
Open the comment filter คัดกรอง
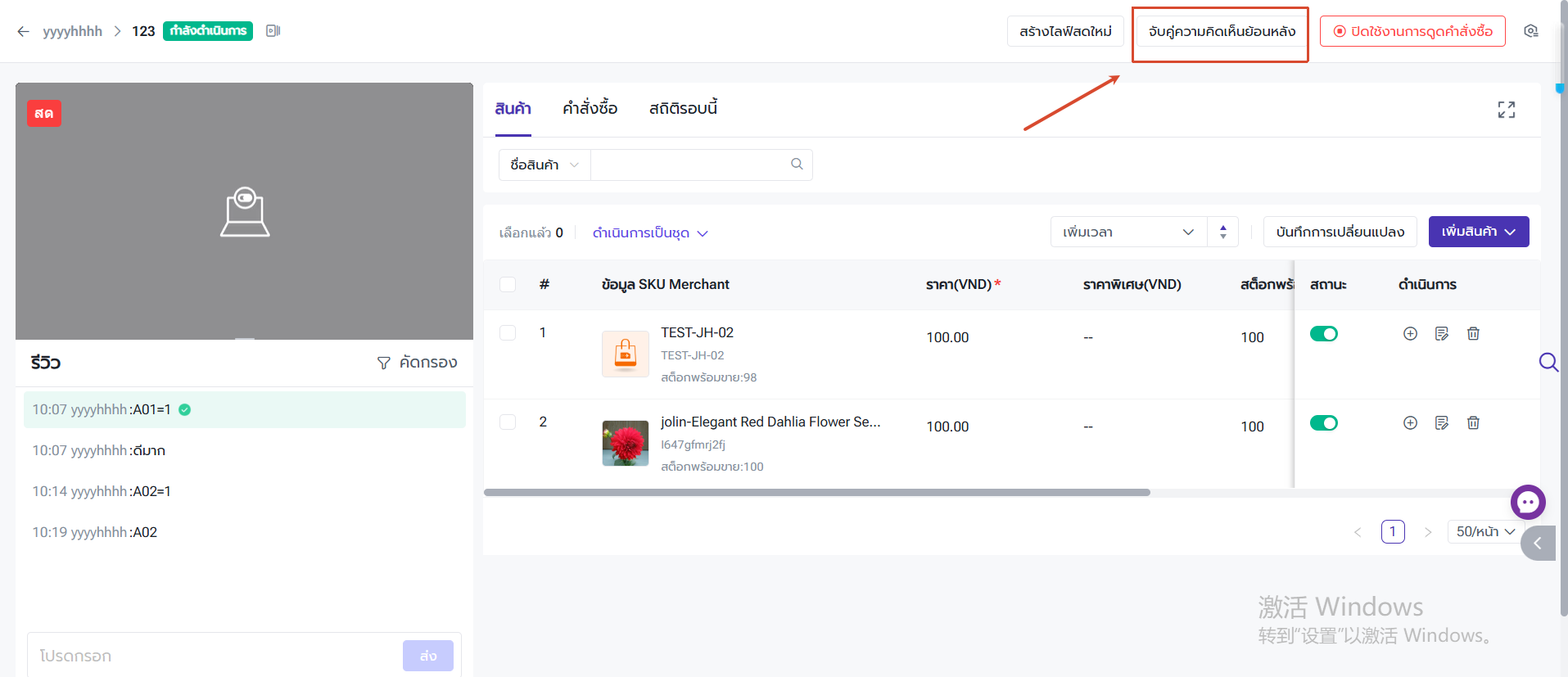417,362
